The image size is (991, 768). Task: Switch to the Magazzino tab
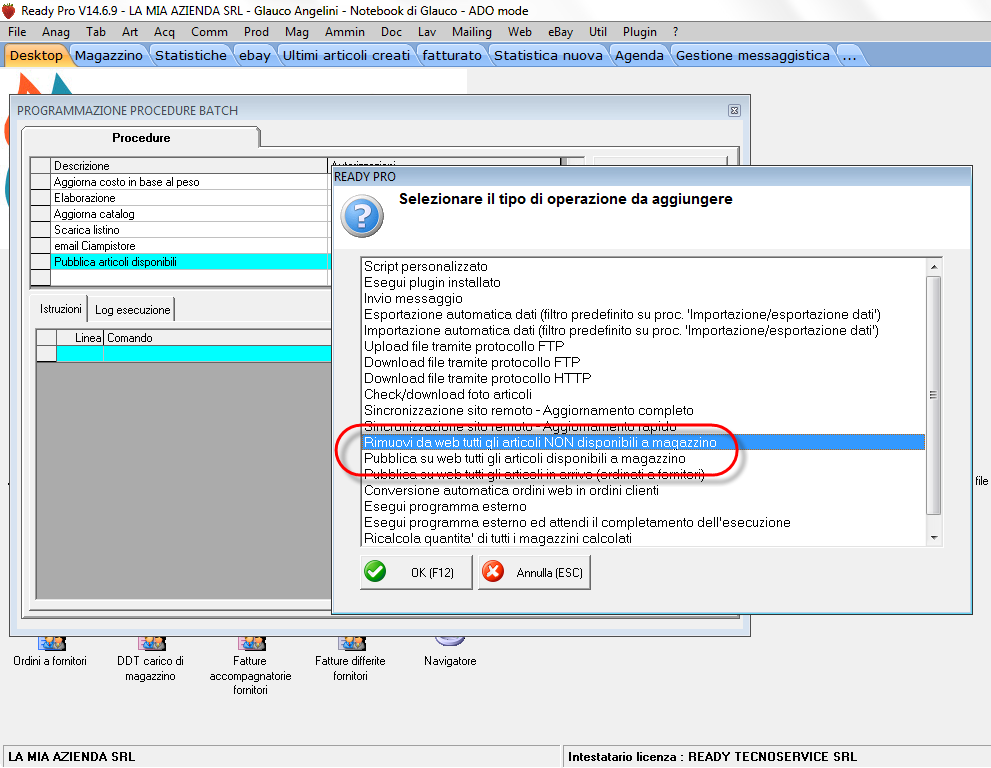pyautogui.click(x=109, y=56)
